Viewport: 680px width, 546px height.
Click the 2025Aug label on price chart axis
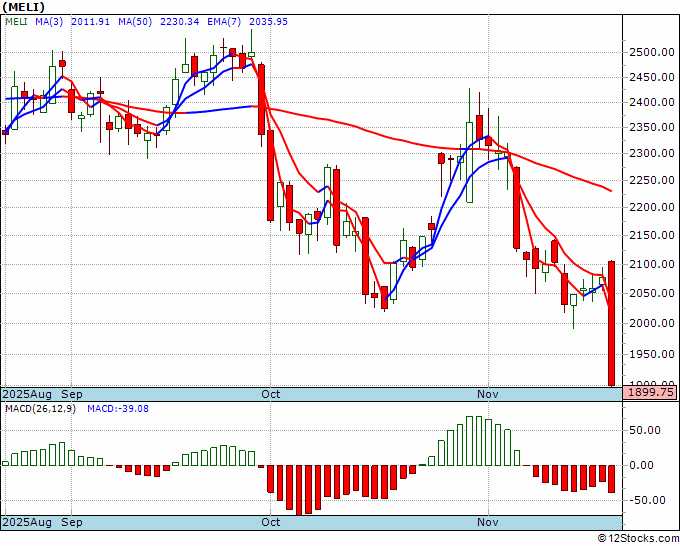pos(27,394)
